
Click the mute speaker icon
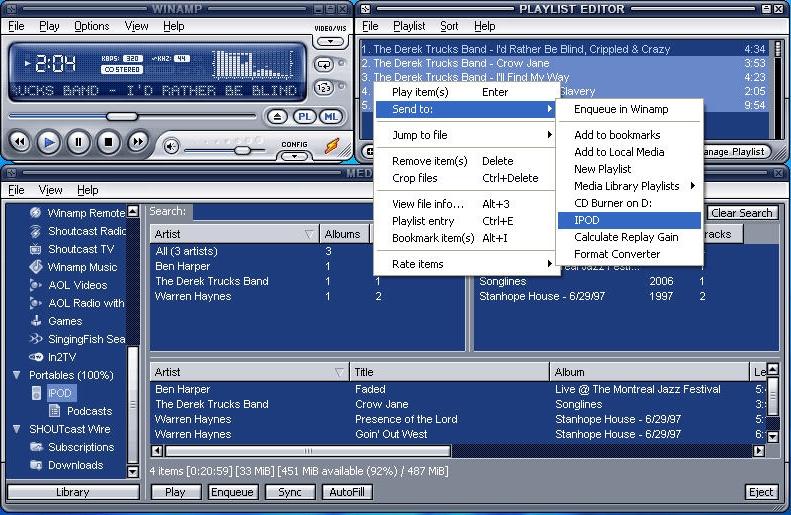point(172,147)
